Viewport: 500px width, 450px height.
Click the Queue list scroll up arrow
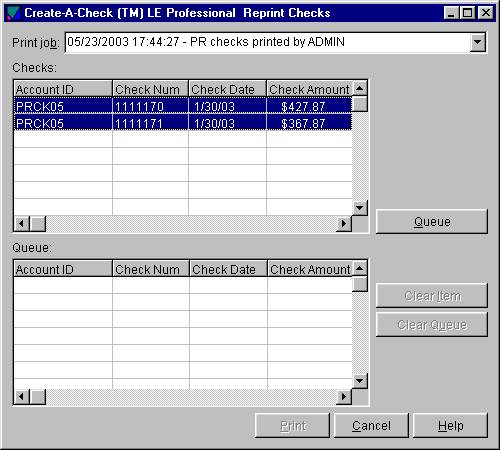click(360, 268)
